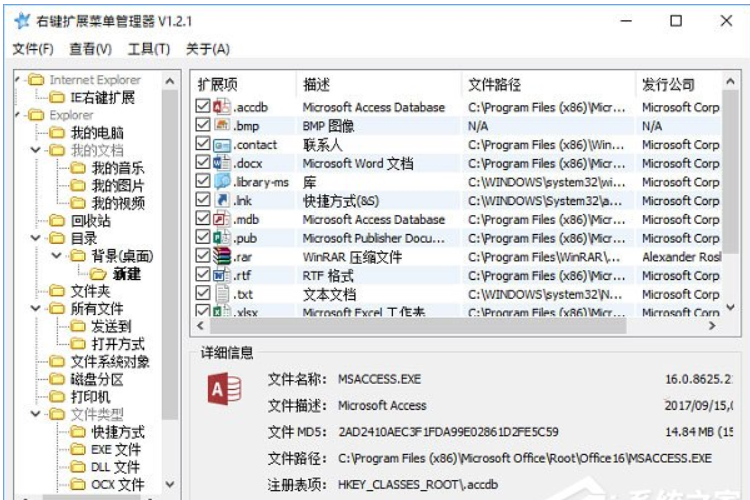Collapse the 文件类型 tree node
Screen dimensions: 750x500
[35, 413]
